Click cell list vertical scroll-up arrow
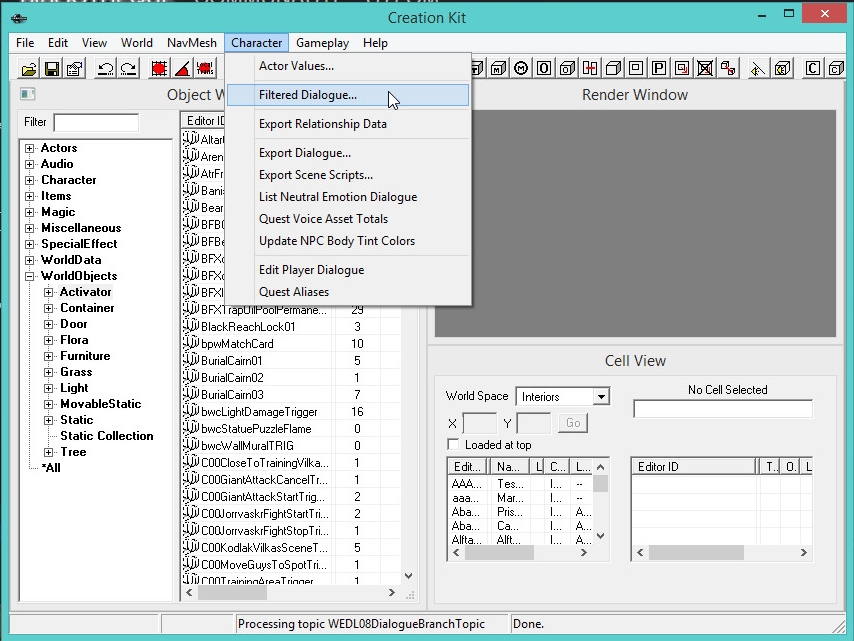 pyautogui.click(x=600, y=467)
